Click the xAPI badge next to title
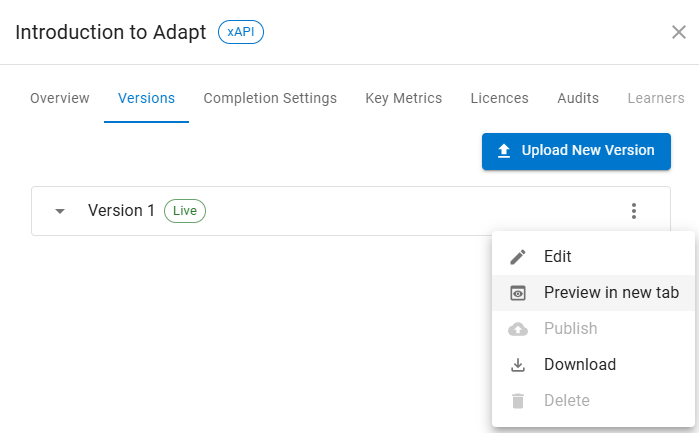 tap(241, 32)
